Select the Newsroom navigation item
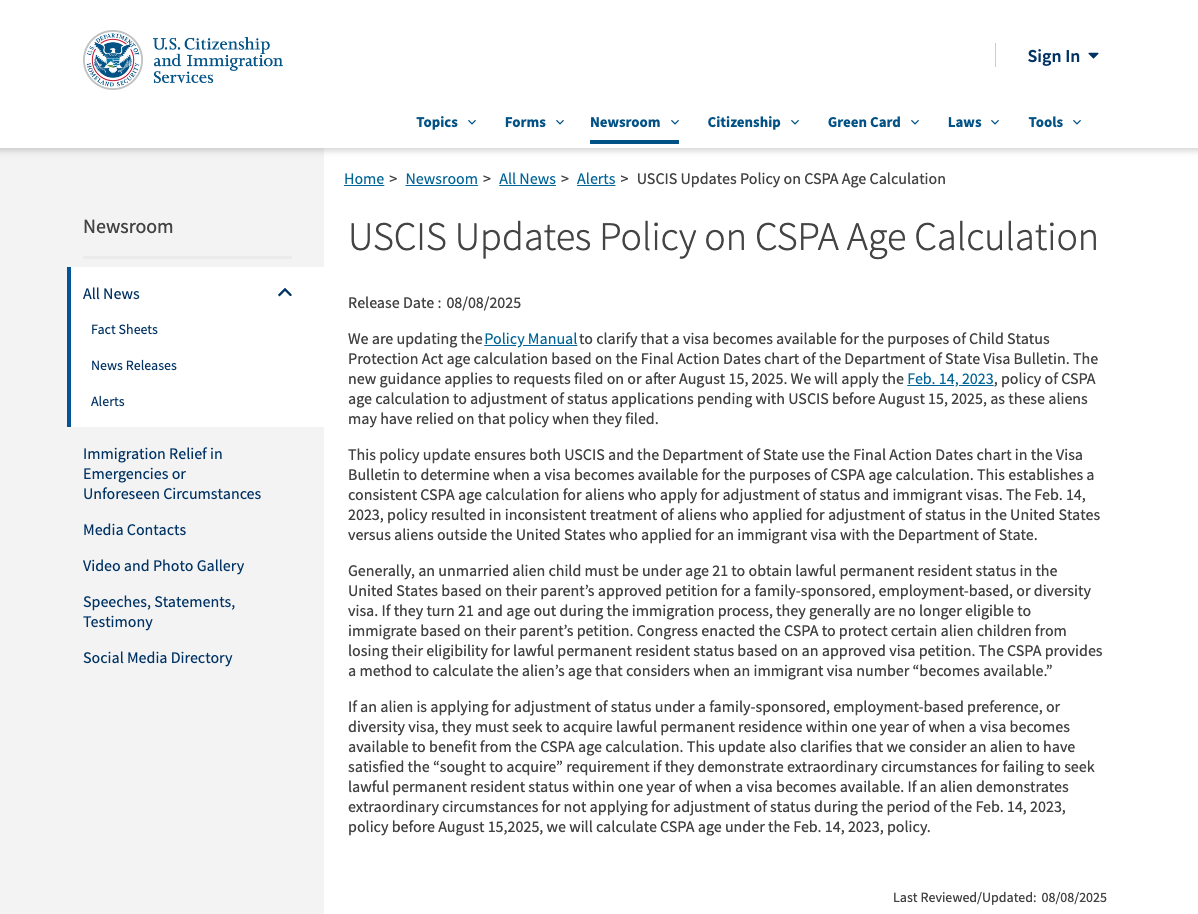 click(625, 122)
